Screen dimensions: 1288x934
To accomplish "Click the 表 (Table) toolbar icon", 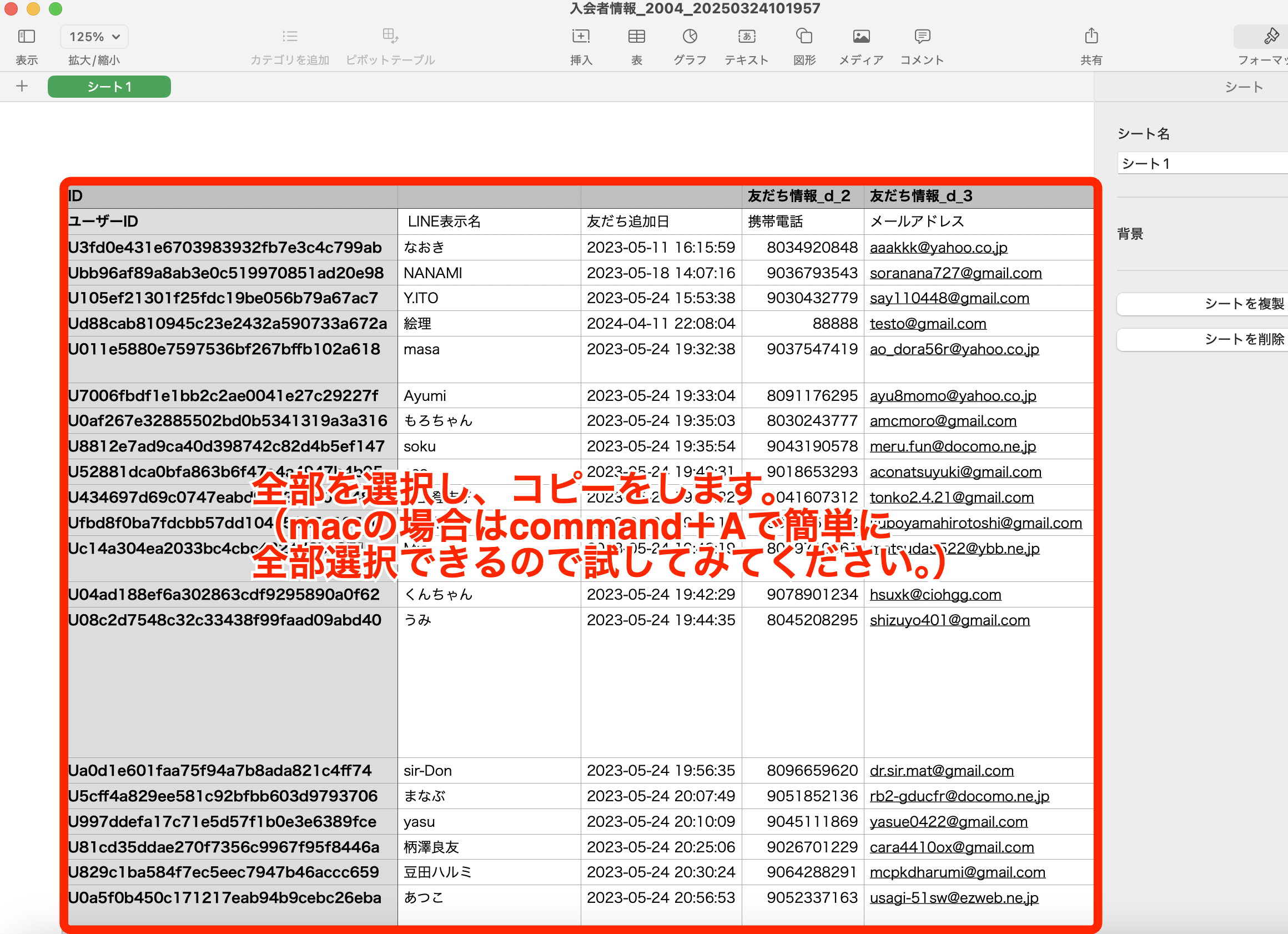I will click(637, 36).
